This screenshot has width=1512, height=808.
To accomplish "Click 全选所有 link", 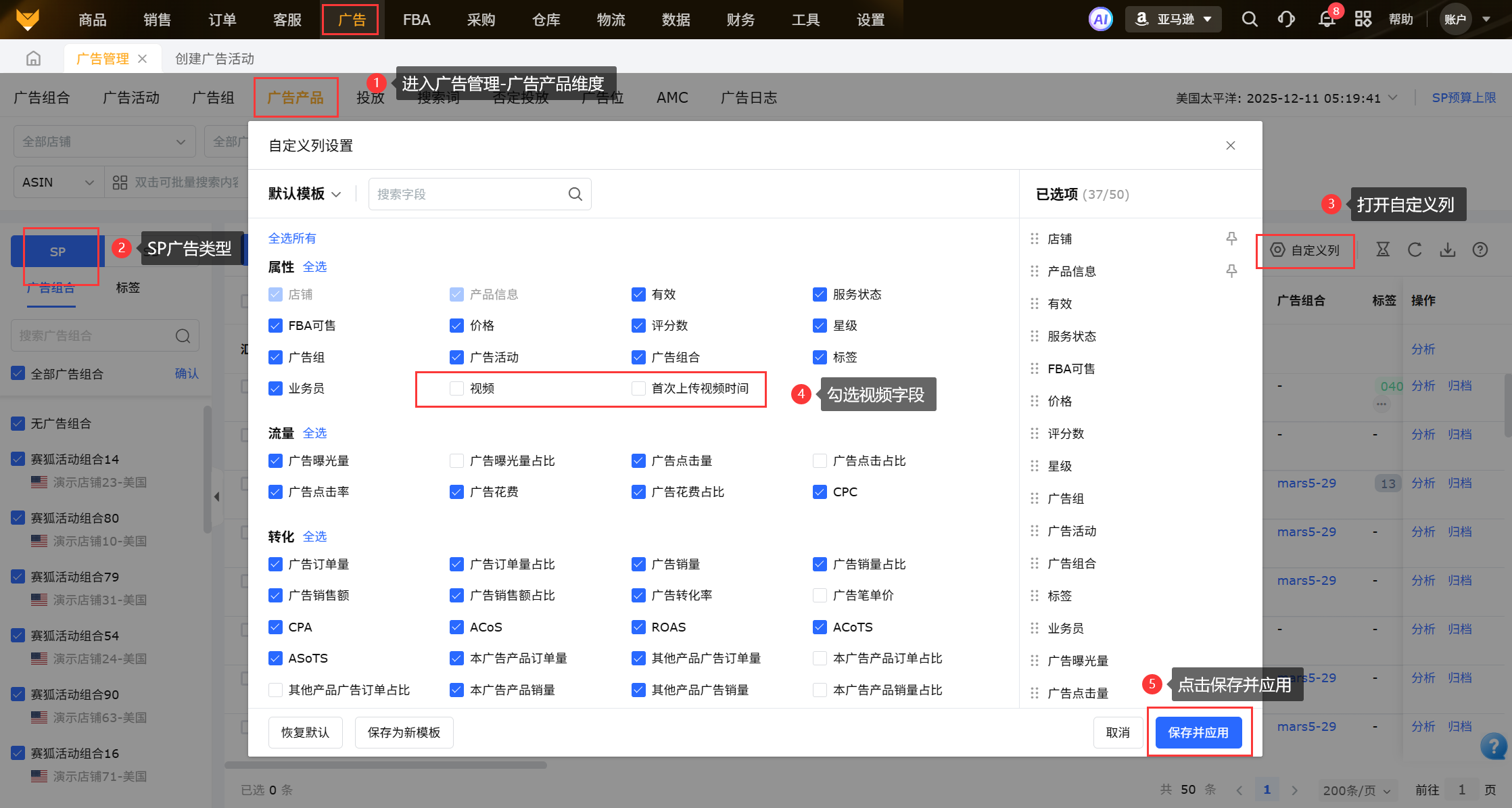I will coord(292,238).
